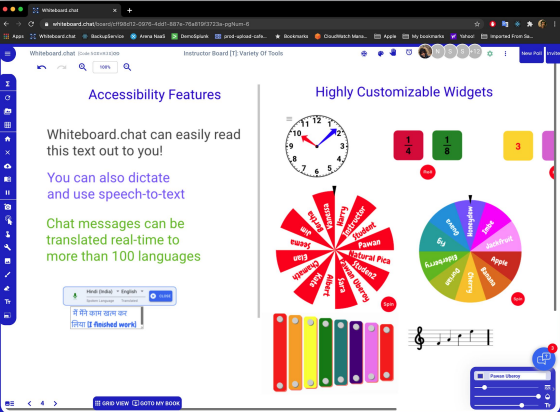Screen dimensions: 560x412
Task: Click the raise hand icon in header
Action: [393, 52]
